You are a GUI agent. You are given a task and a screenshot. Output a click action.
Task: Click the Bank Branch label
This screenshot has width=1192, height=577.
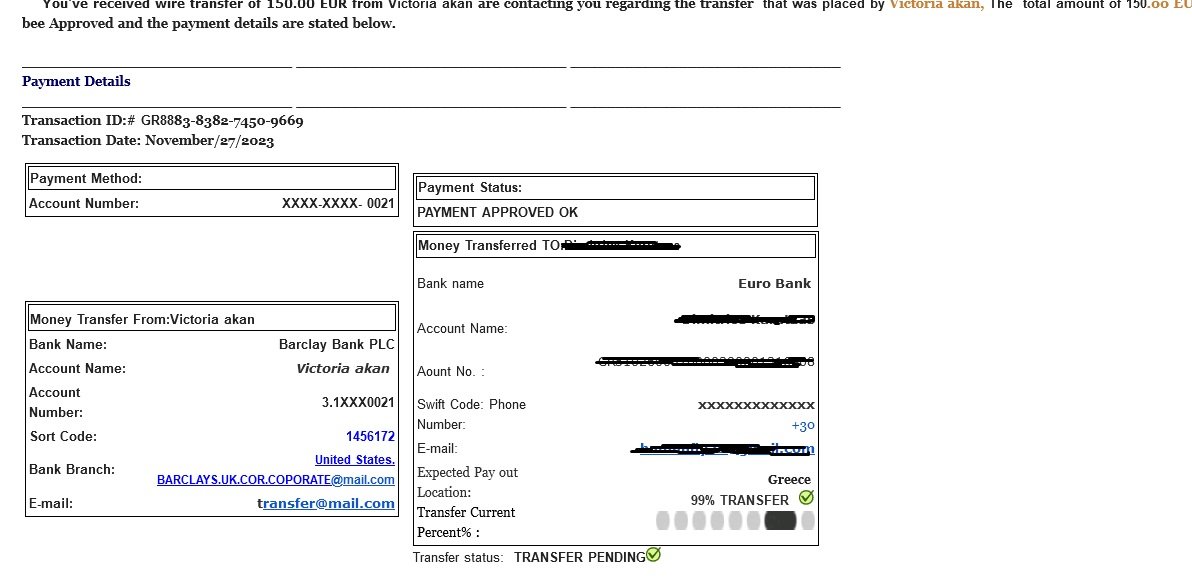(71, 470)
